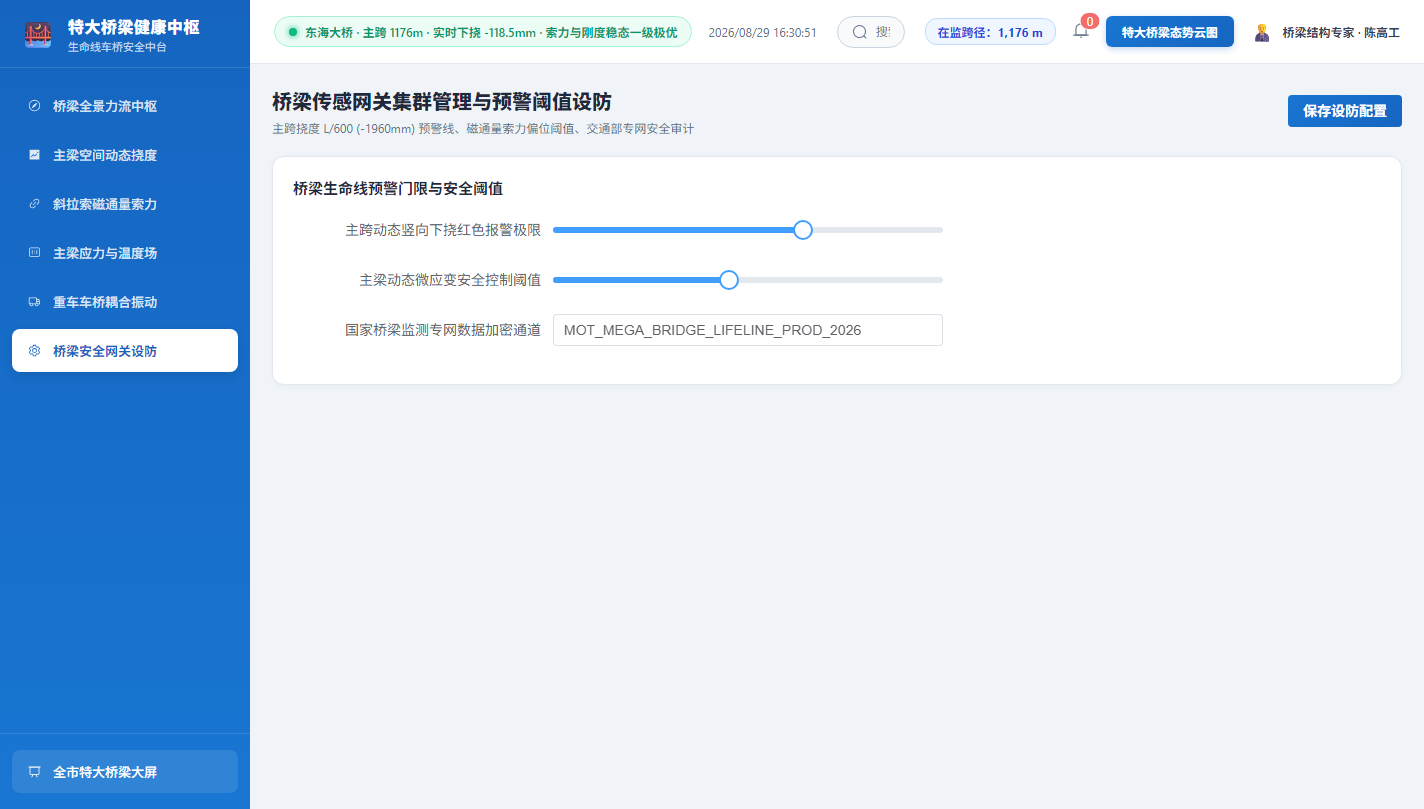Click 保存设防配置 button
This screenshot has width=1424, height=809.
[x=1344, y=111]
